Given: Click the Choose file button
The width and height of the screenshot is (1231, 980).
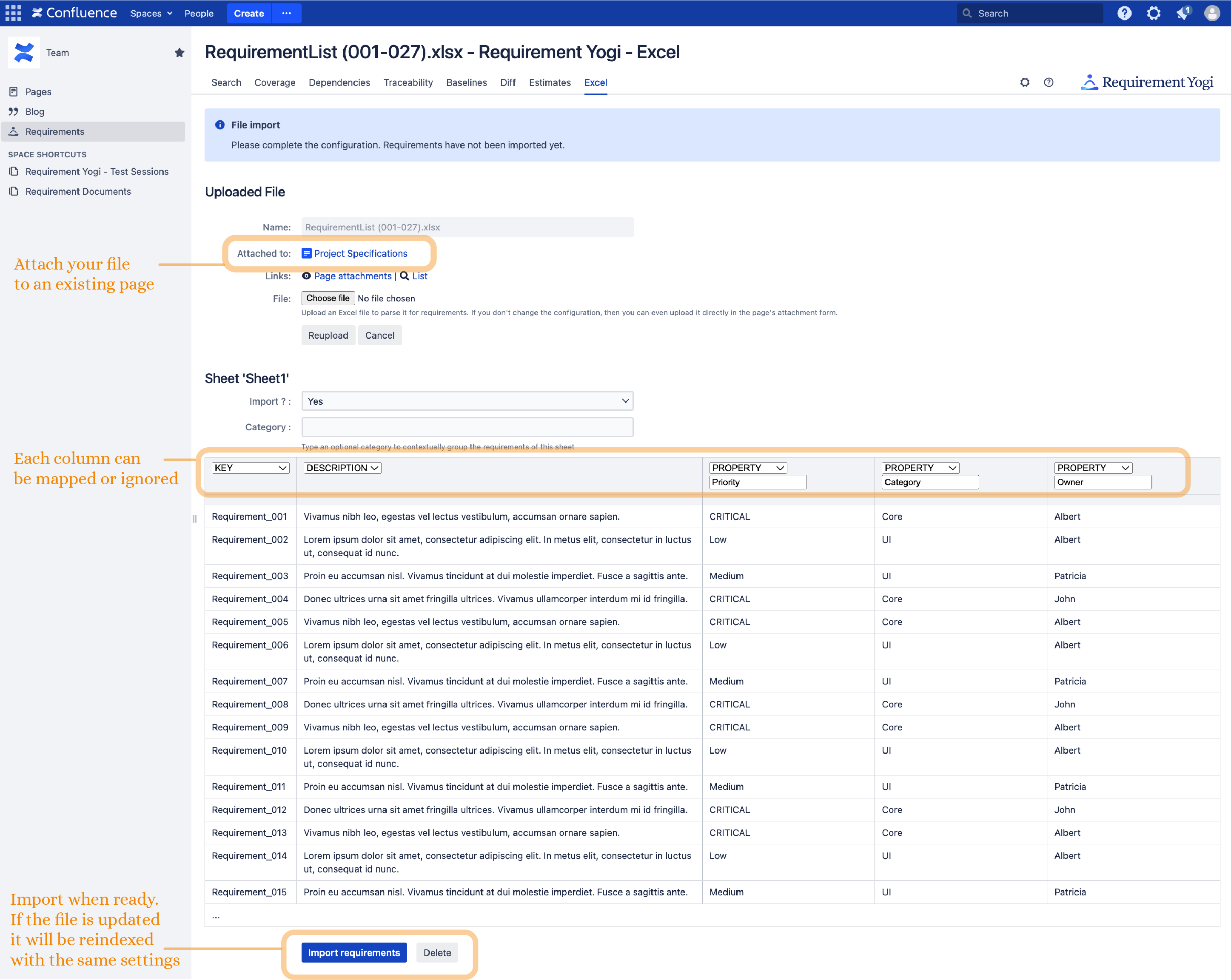Looking at the screenshot, I should [328, 298].
